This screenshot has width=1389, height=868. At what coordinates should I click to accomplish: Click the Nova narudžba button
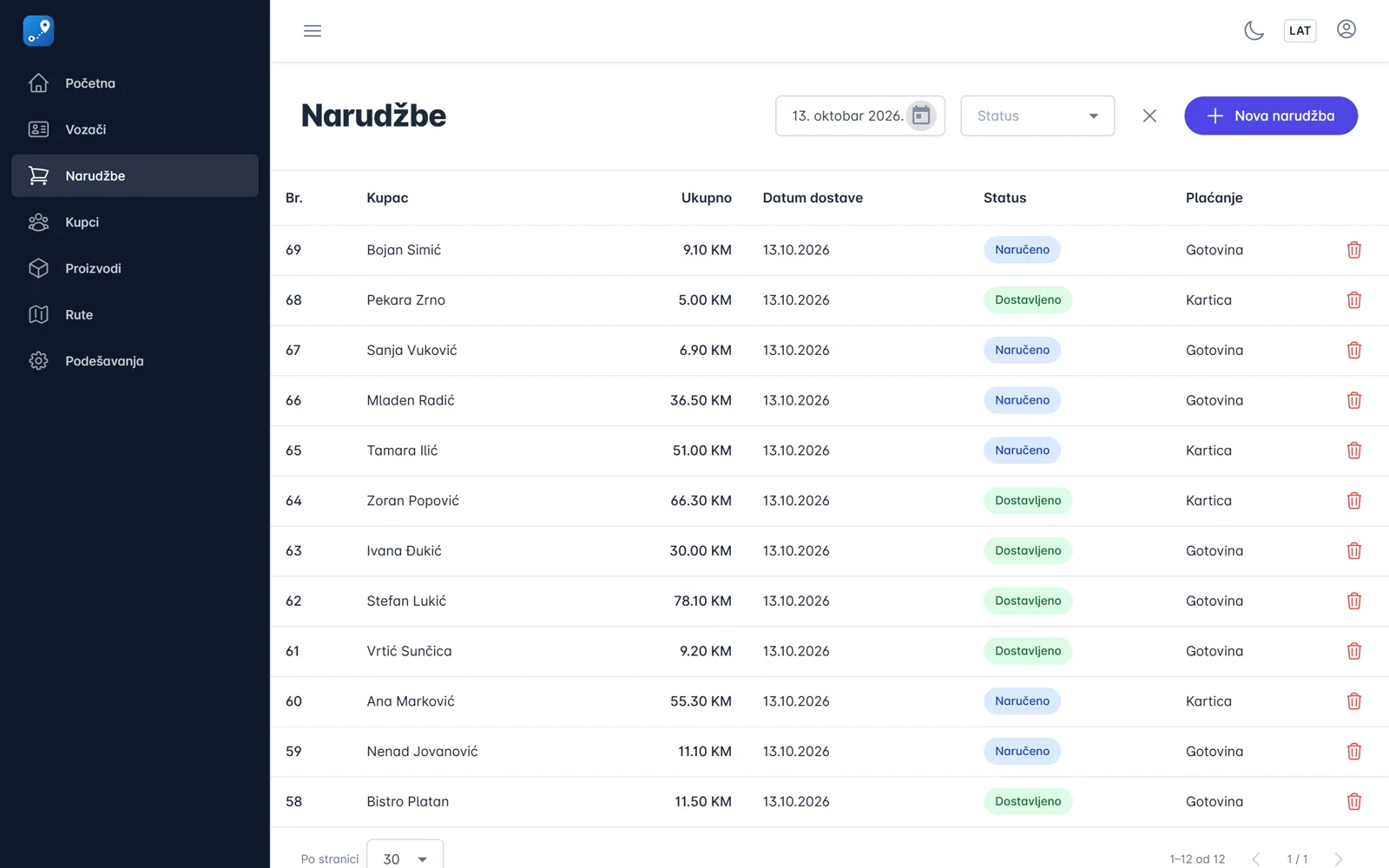(1271, 115)
